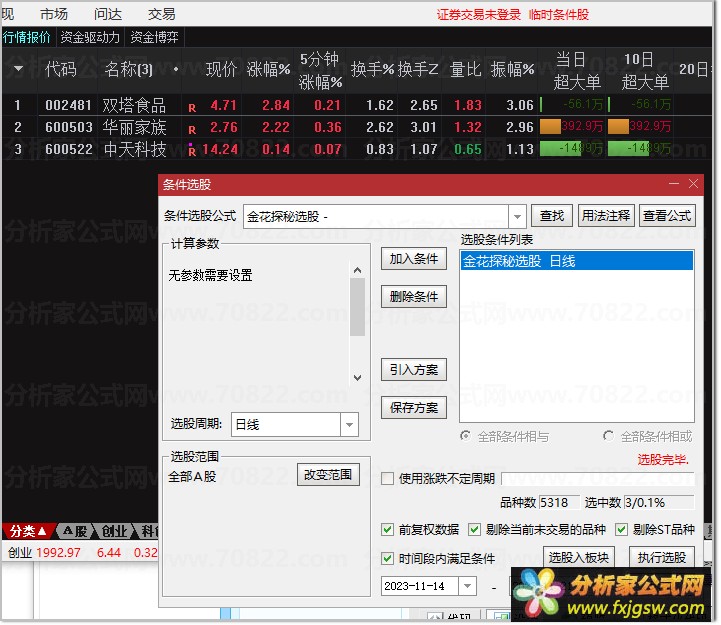Click the 用法注释 button
Image resolution: width=721 pixels, height=625 pixels.
(606, 216)
